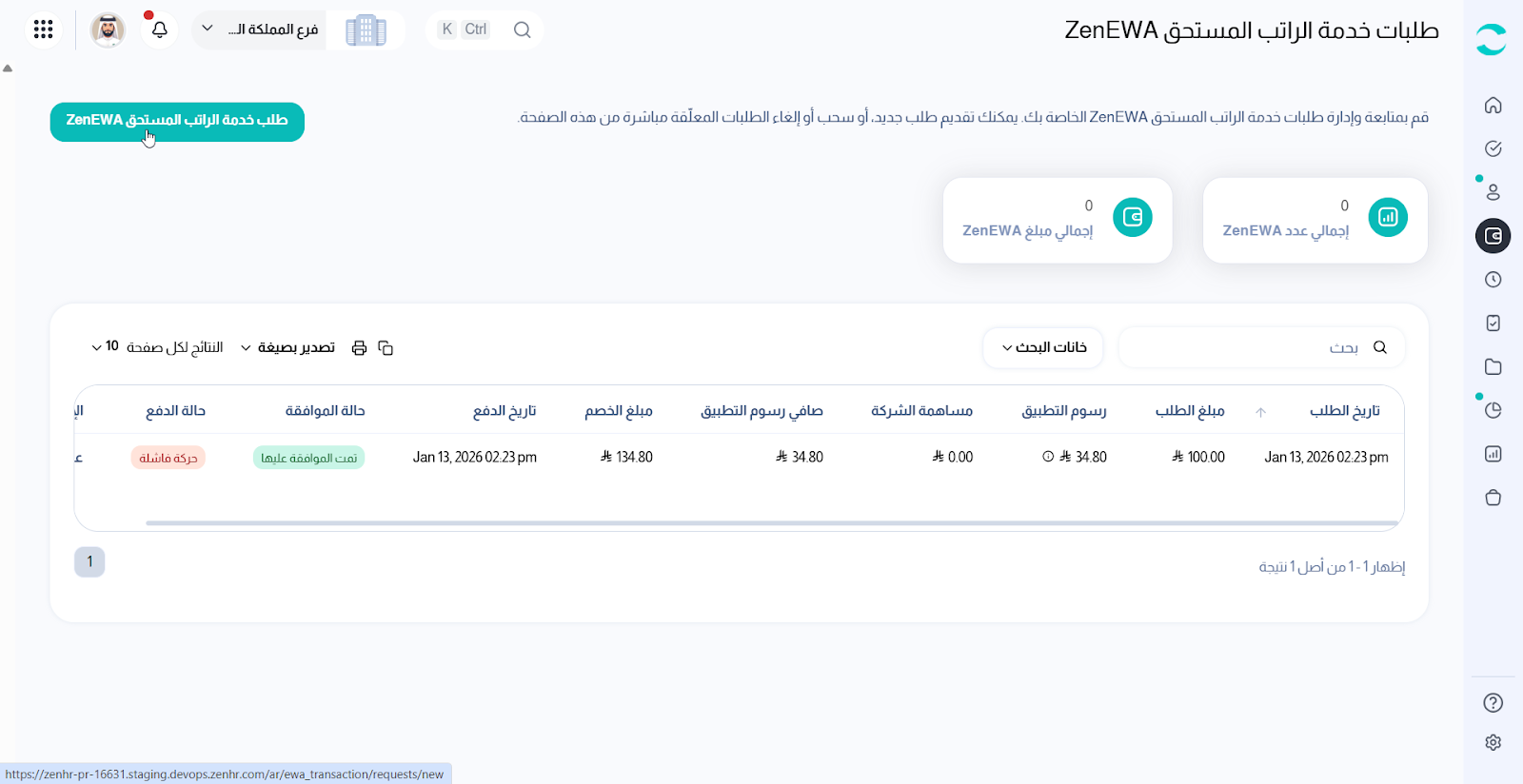The image size is (1523, 784).
Task: Click the scroll-up arrow at page left edge
Action: 8,69
